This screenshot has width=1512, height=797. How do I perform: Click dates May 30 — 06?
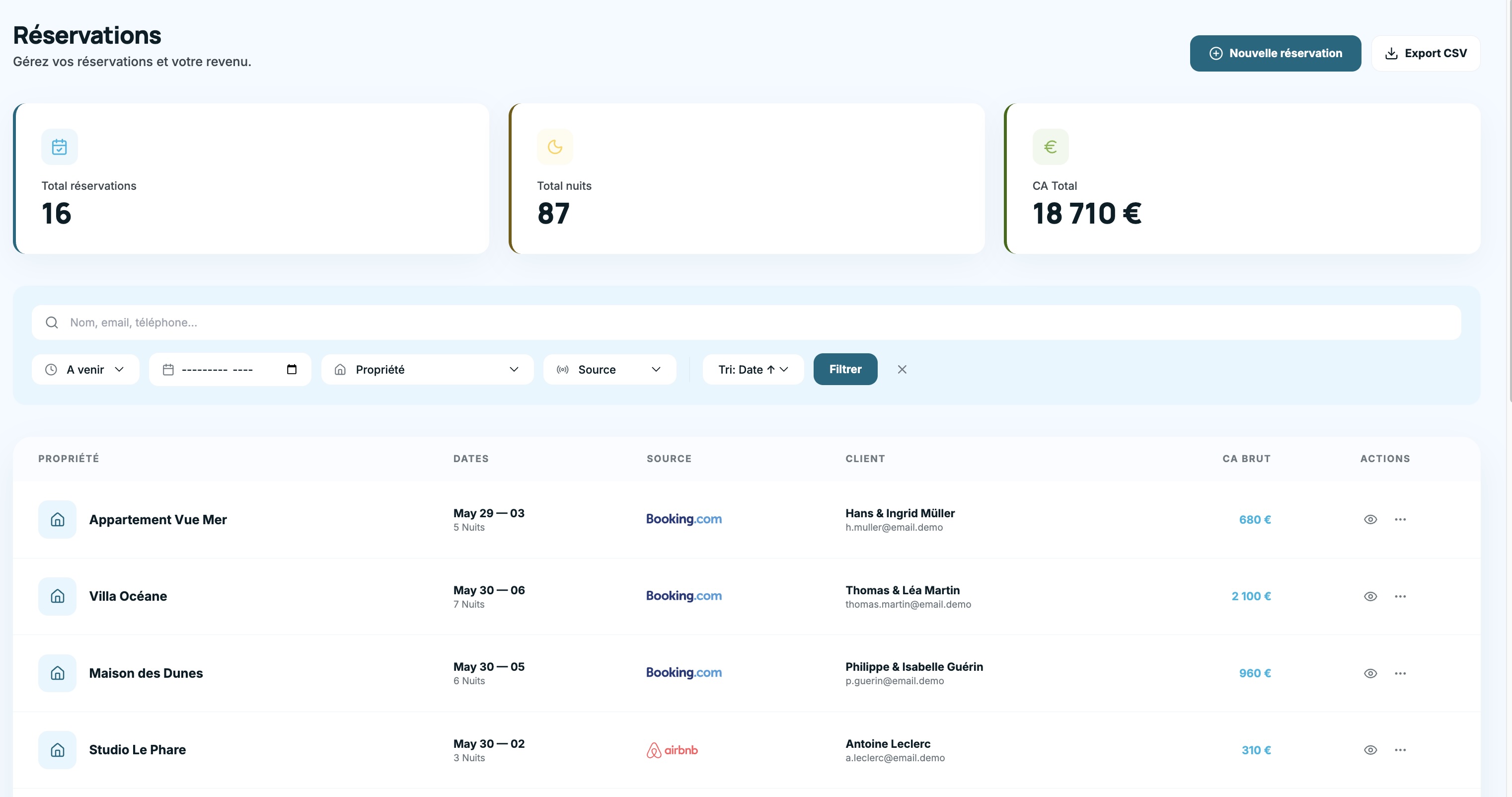point(489,590)
